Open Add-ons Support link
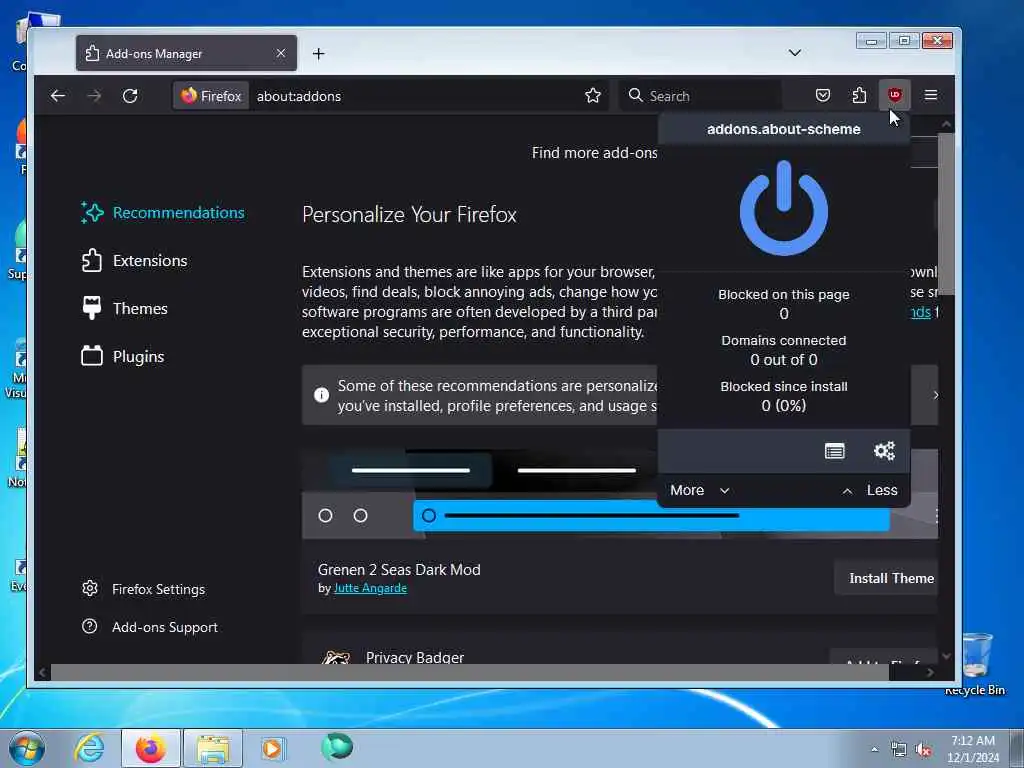Screen dimensions: 1024x768 pos(150,626)
